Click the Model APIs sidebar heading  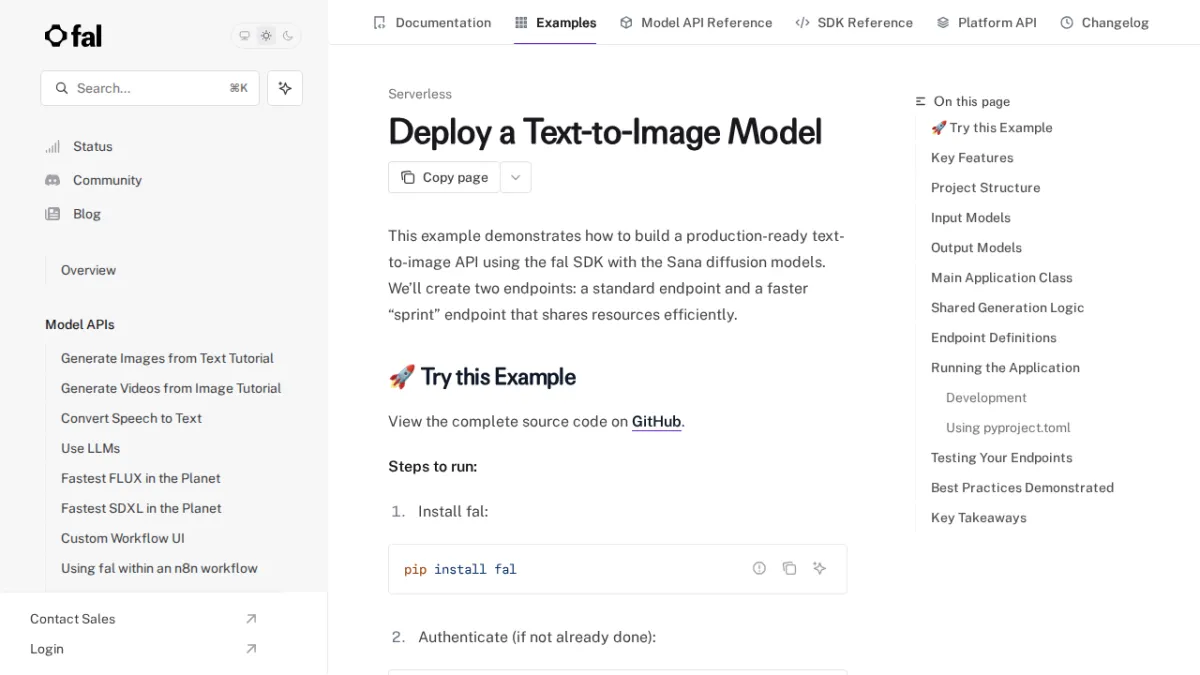80,324
